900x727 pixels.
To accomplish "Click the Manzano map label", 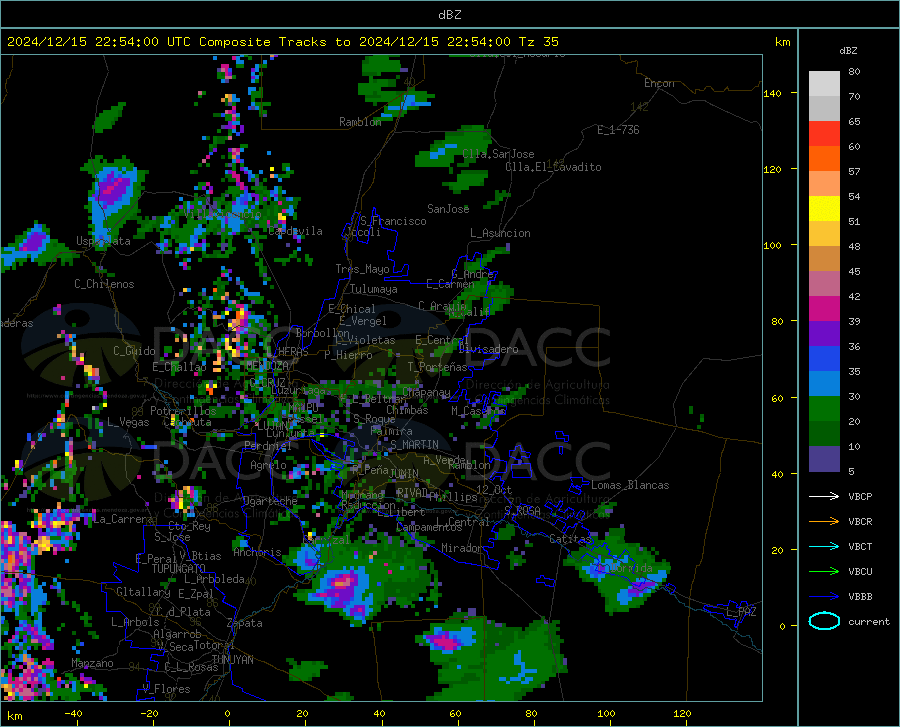I will tap(92, 663).
